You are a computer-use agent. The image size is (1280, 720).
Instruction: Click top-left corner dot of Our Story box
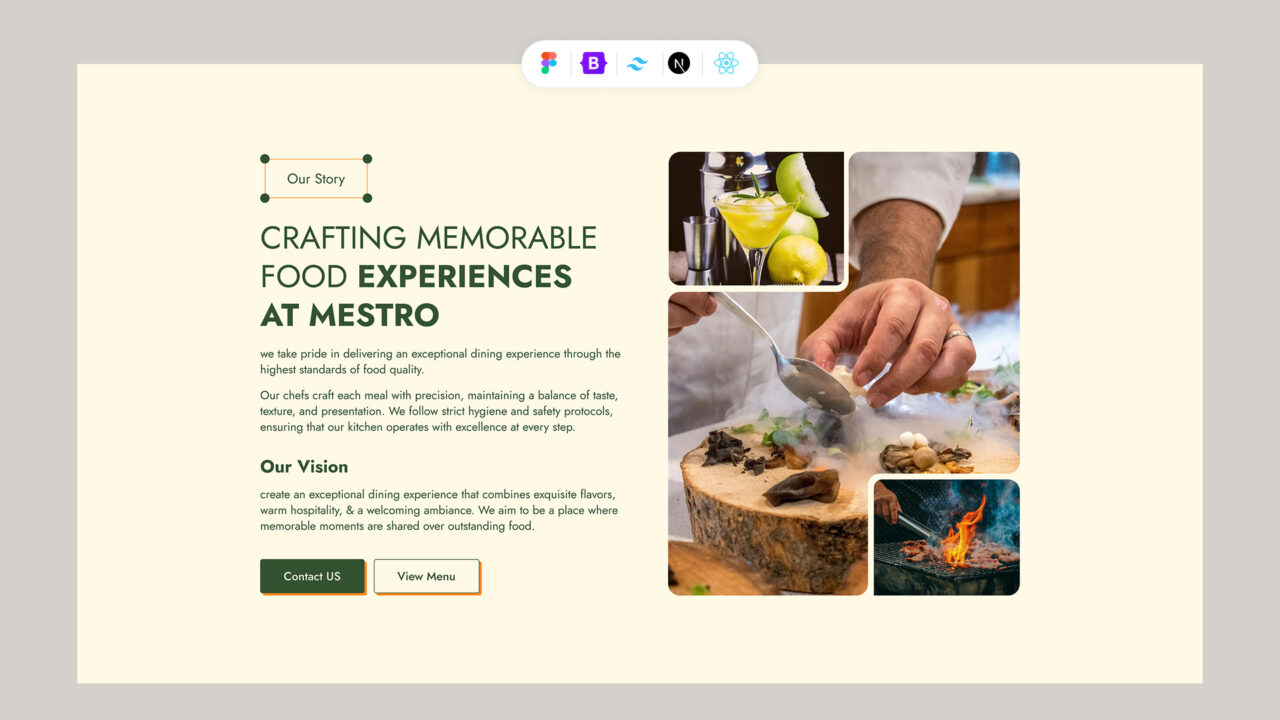tap(265, 159)
